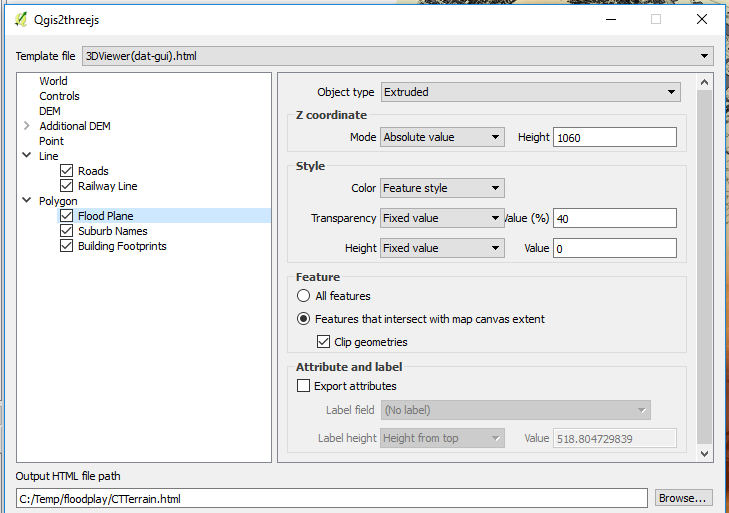Open the Transparency mode dropdown
The height and width of the screenshot is (513, 729).
pyautogui.click(x=442, y=218)
